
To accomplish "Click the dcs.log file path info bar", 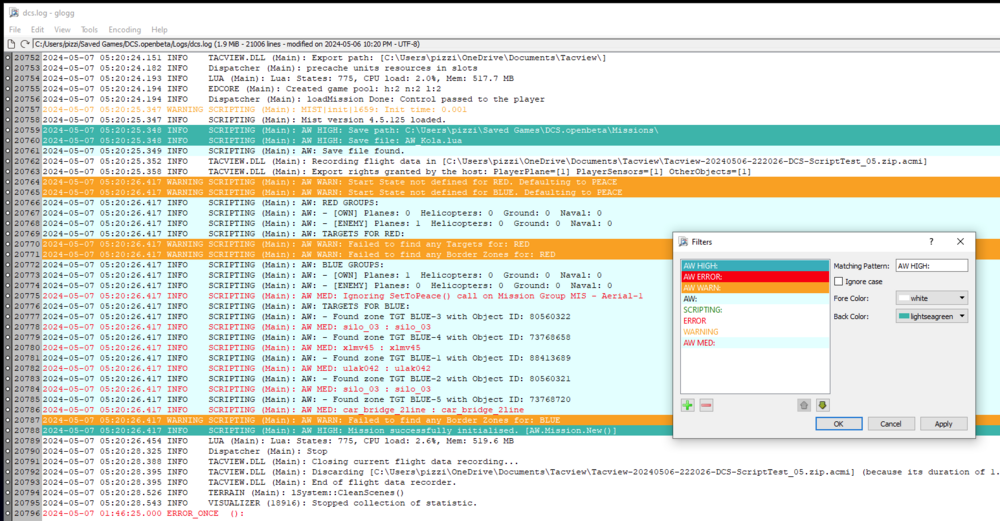I will pos(515,44).
